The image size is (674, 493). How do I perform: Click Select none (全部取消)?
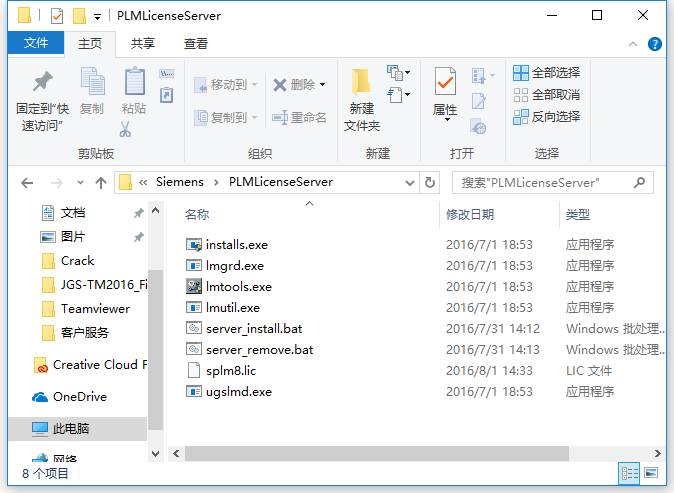coord(546,95)
